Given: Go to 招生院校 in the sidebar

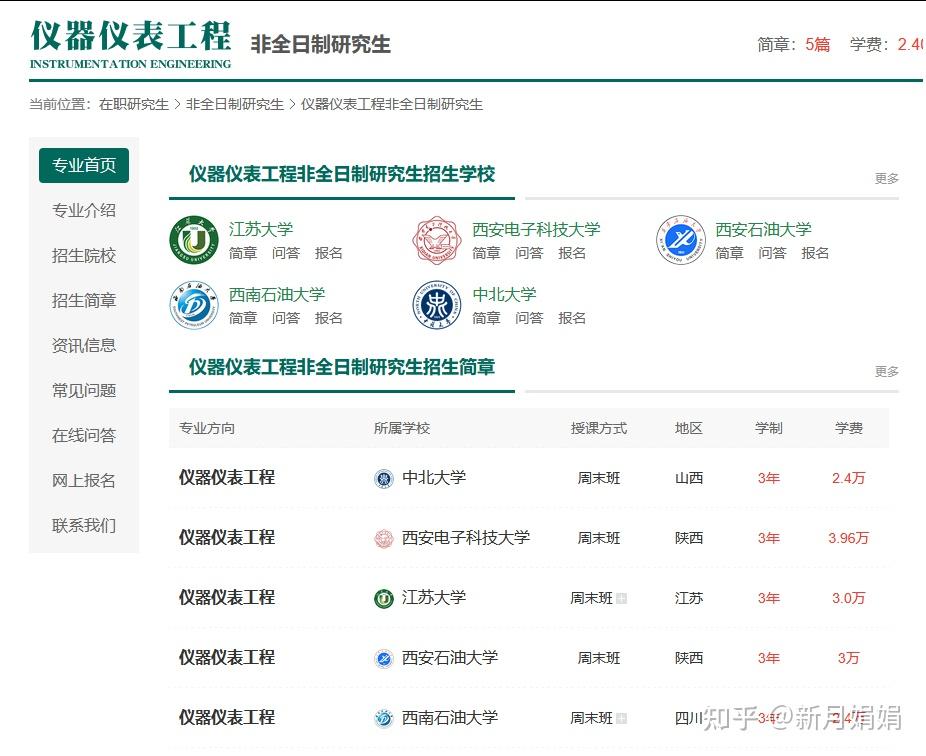Looking at the screenshot, I should [84, 256].
